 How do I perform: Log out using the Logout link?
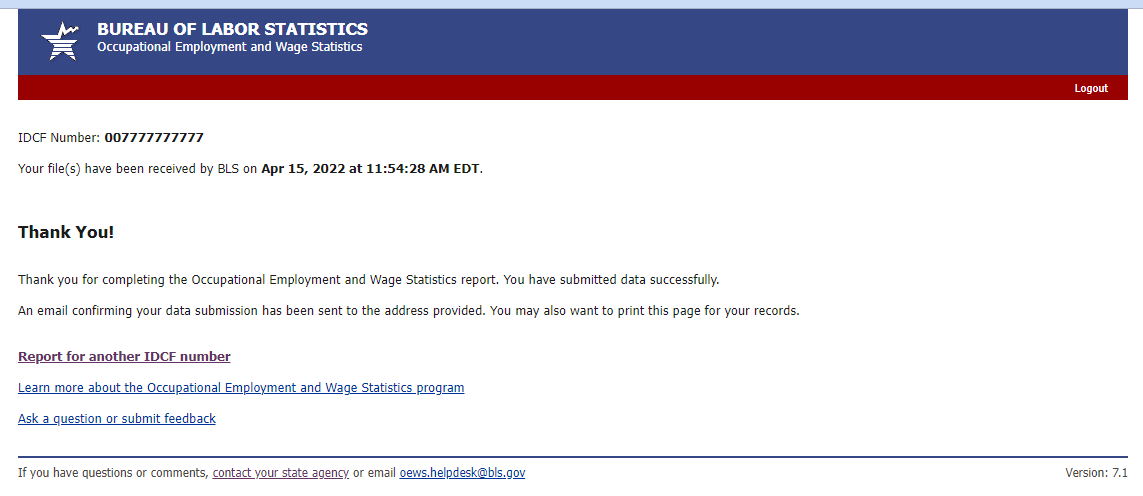(1091, 89)
